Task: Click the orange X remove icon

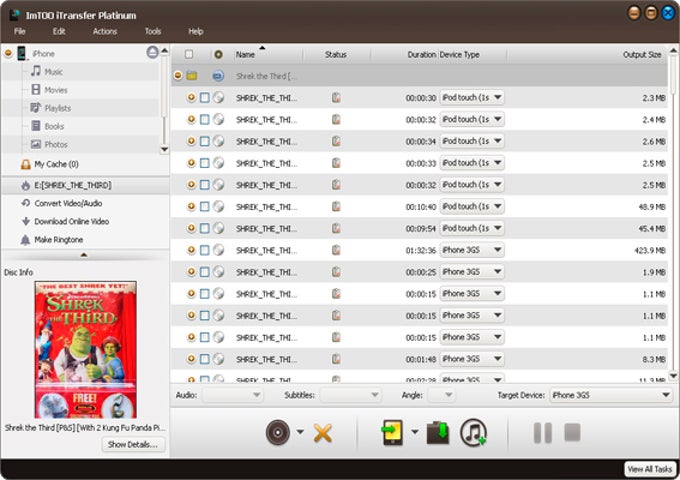Action: click(x=323, y=433)
